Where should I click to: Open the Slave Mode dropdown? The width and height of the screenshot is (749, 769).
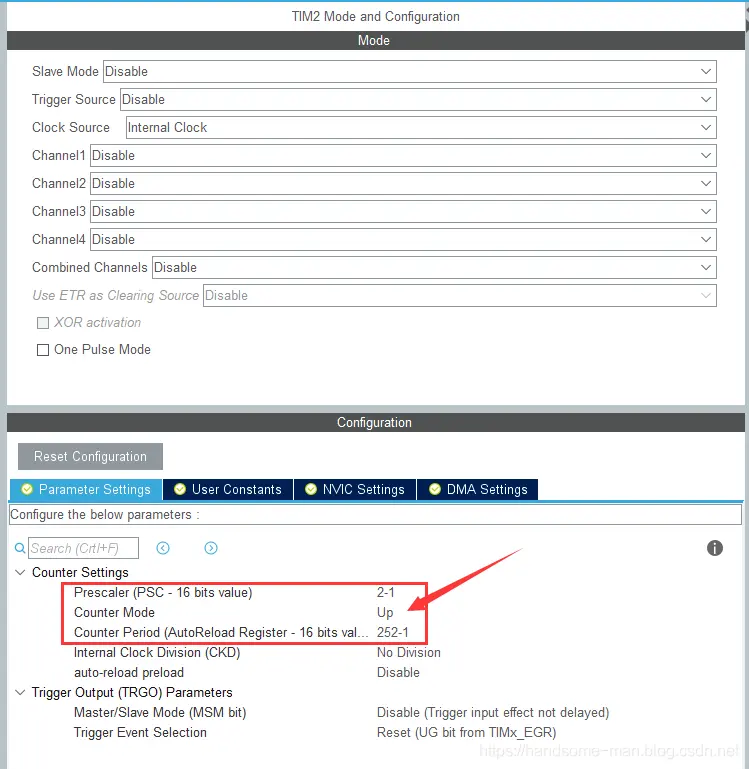(x=410, y=72)
